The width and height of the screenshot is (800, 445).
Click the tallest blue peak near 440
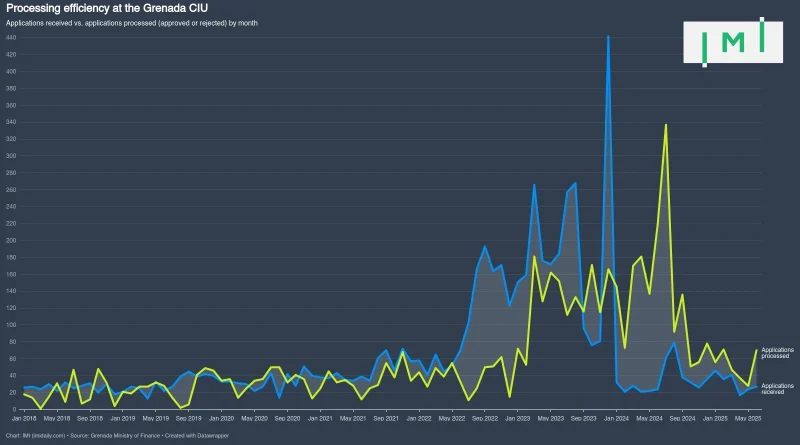(x=608, y=37)
